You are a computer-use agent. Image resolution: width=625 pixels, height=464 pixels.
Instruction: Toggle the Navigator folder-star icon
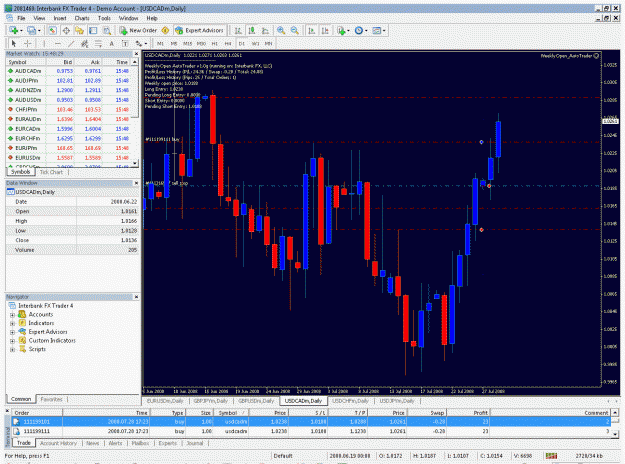click(79, 30)
